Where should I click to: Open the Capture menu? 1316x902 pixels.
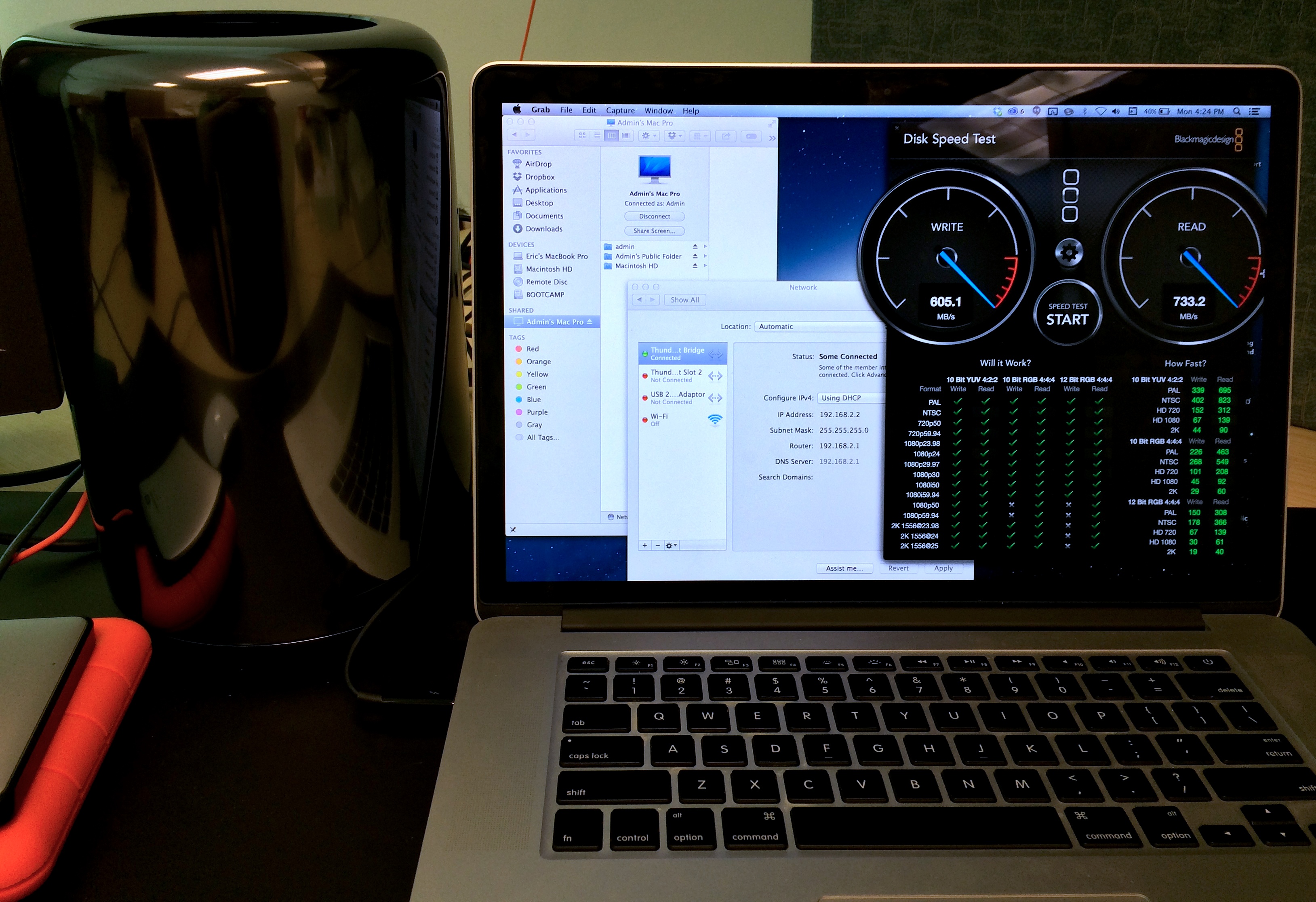(x=620, y=110)
